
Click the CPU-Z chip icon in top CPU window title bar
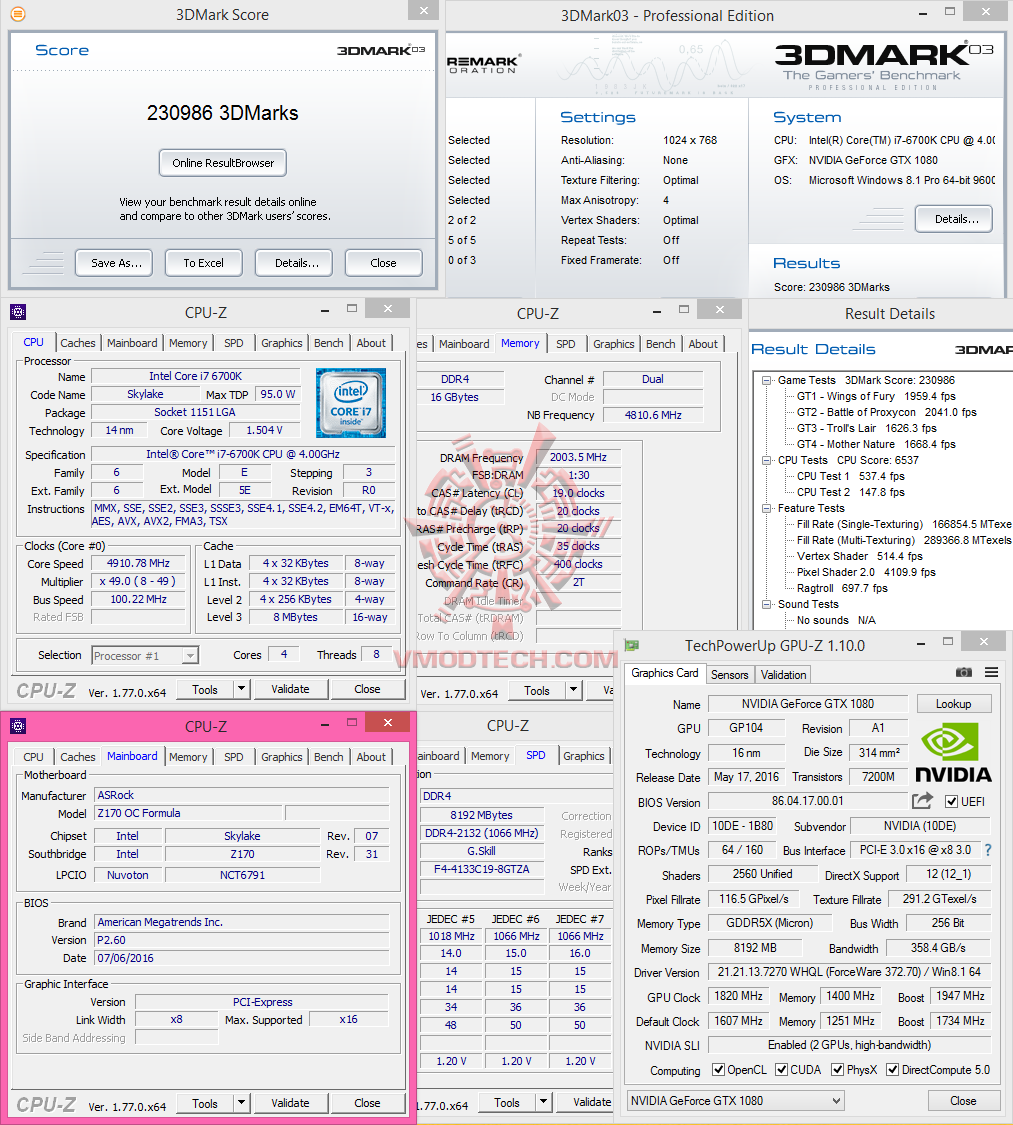tap(18, 312)
